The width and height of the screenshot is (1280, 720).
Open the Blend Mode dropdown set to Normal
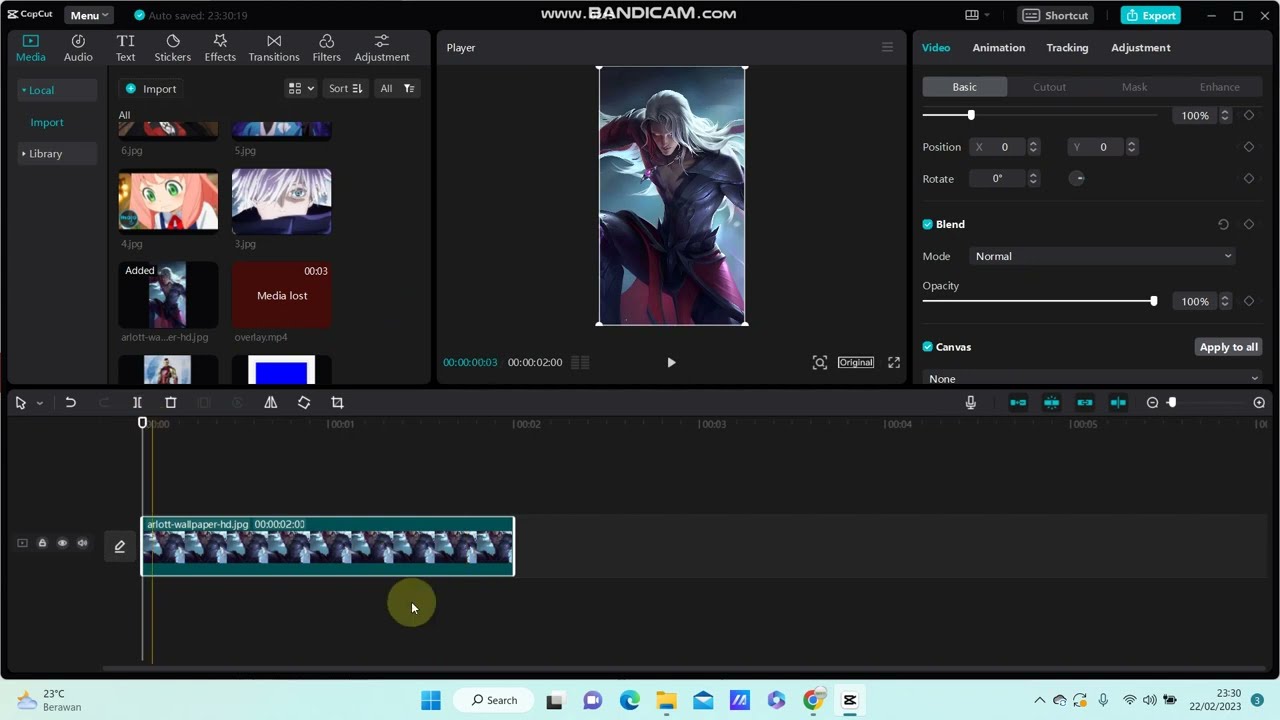[x=1102, y=256]
